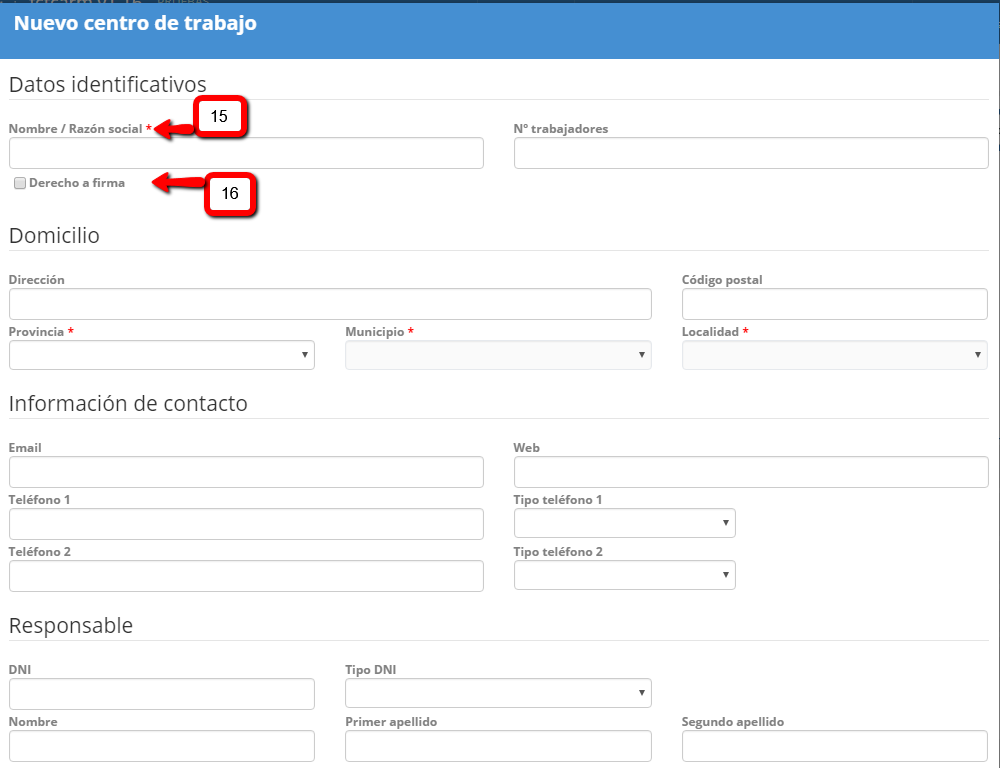Select the Tipo teléfono 1 dropdown
This screenshot has width=1000, height=768.
click(624, 523)
